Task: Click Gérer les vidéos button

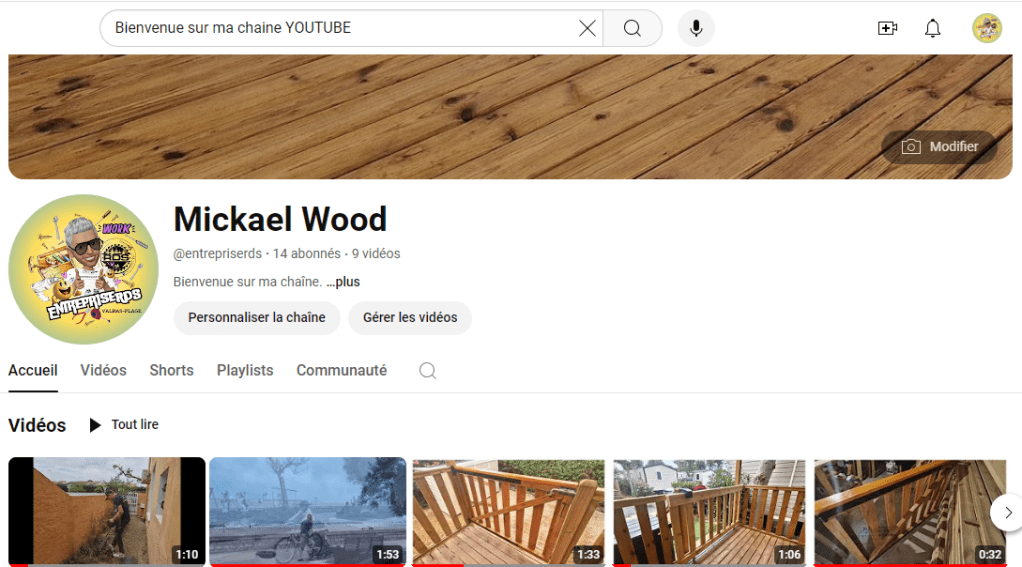Action: 410,318
